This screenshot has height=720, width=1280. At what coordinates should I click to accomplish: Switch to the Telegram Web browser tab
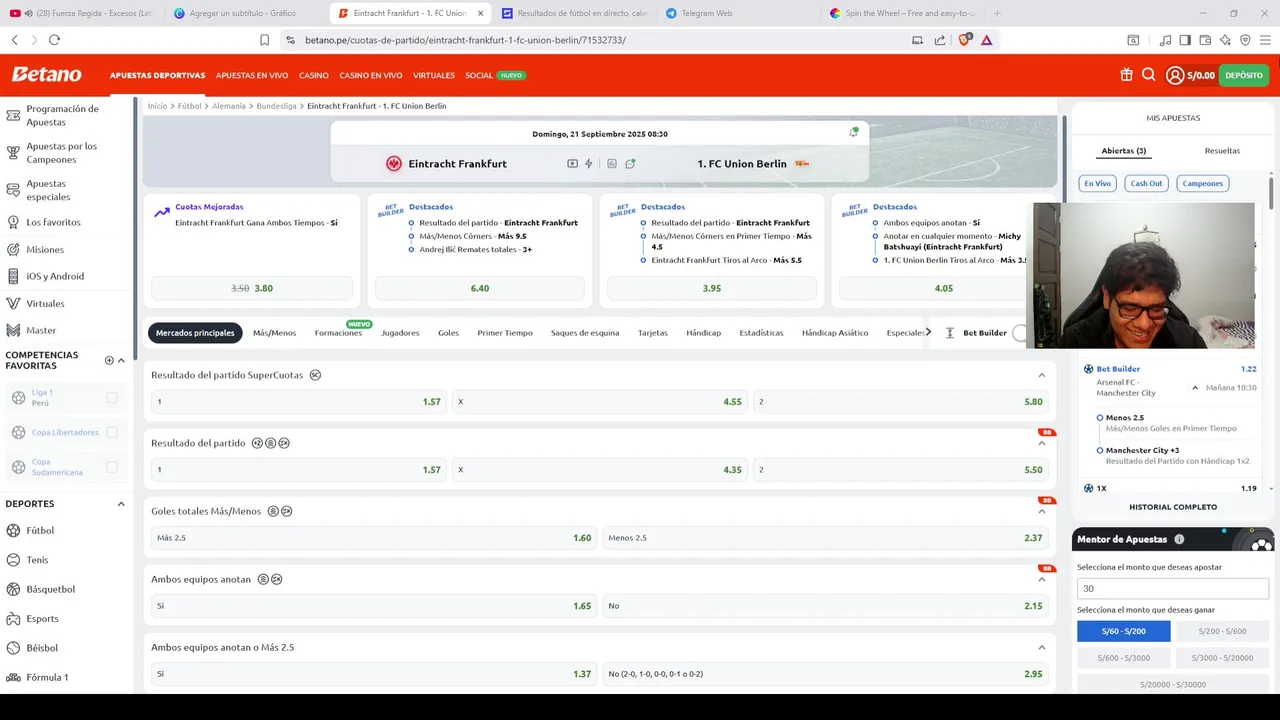click(x=706, y=13)
